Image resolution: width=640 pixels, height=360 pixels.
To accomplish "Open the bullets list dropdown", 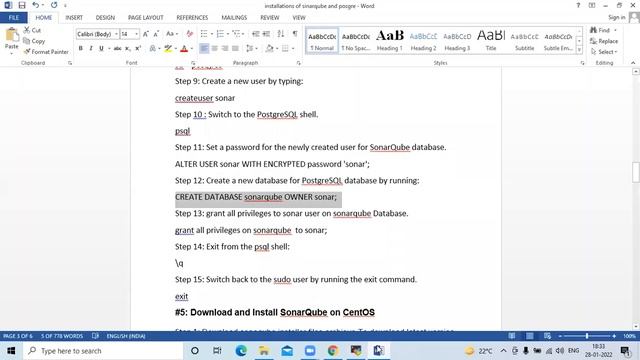I will 211,34.
